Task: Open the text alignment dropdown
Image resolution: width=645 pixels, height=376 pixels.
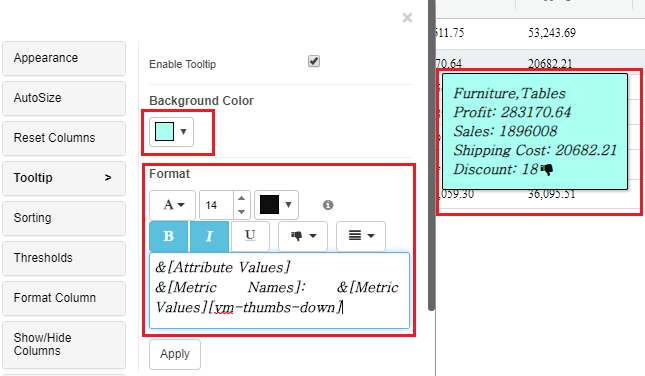Action: [x=361, y=236]
